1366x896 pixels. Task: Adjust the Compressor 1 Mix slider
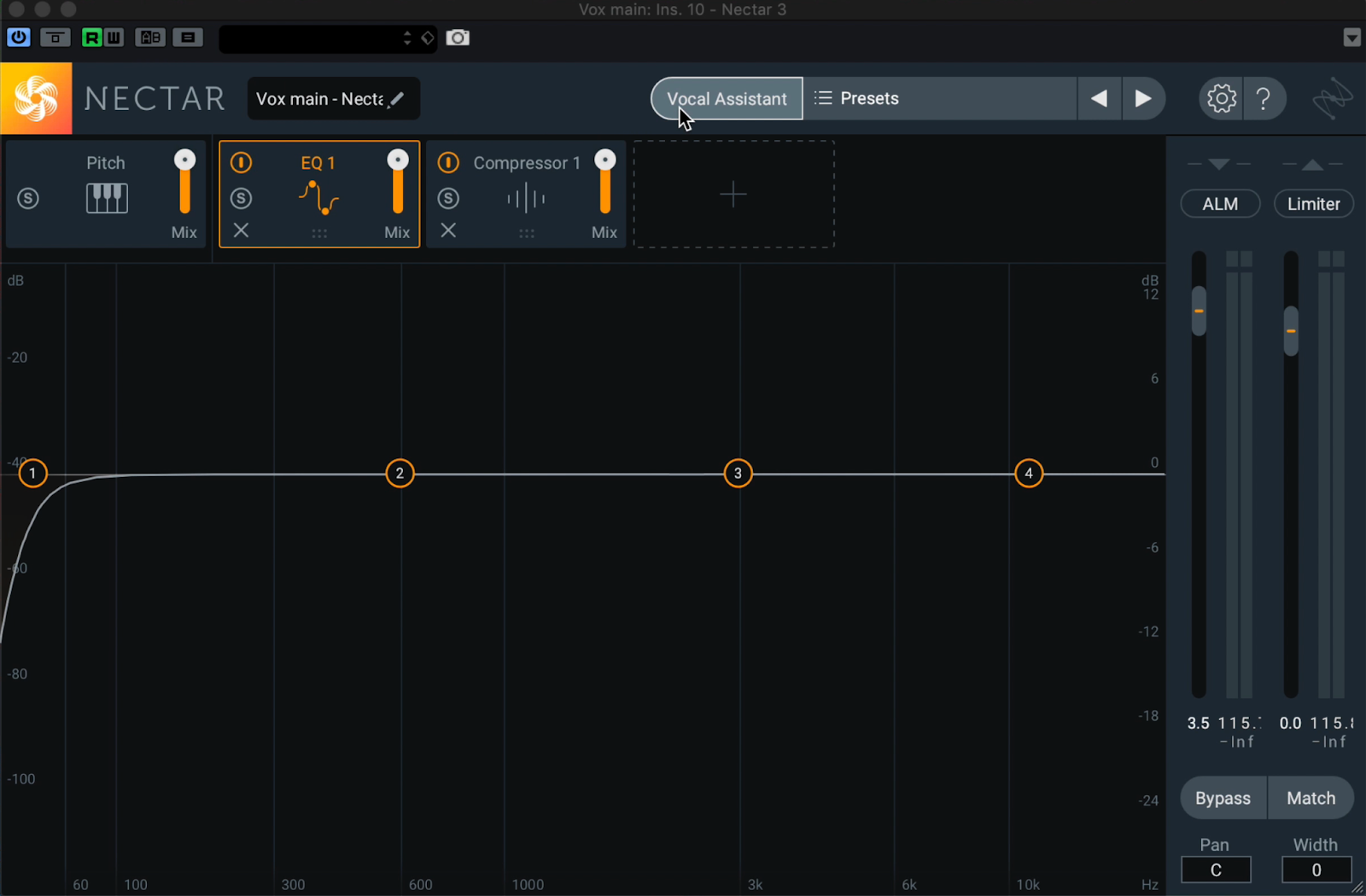(605, 183)
